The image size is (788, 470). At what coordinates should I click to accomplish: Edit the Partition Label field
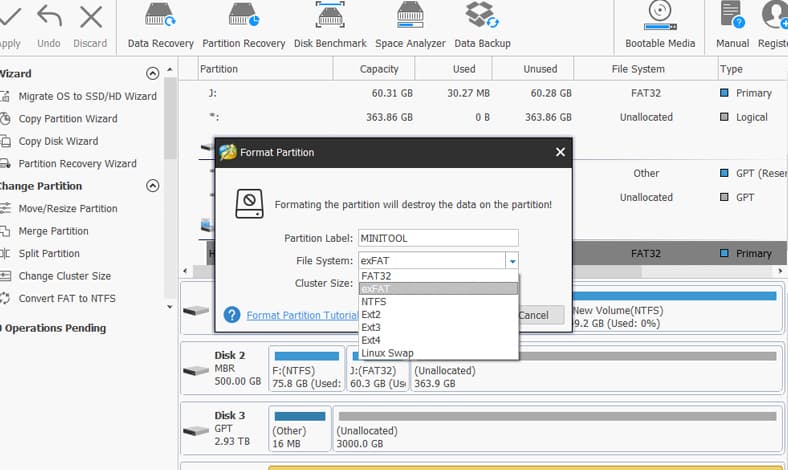click(x=438, y=238)
